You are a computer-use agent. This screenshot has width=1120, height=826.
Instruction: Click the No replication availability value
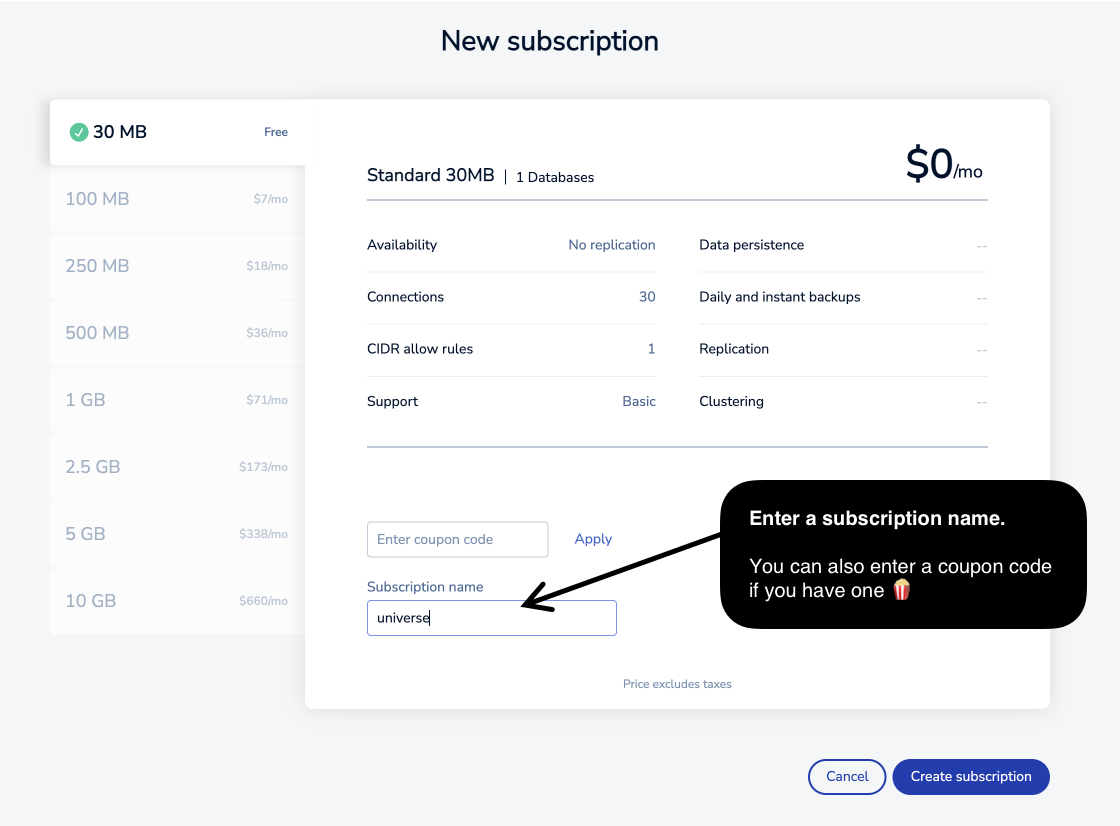(611, 245)
